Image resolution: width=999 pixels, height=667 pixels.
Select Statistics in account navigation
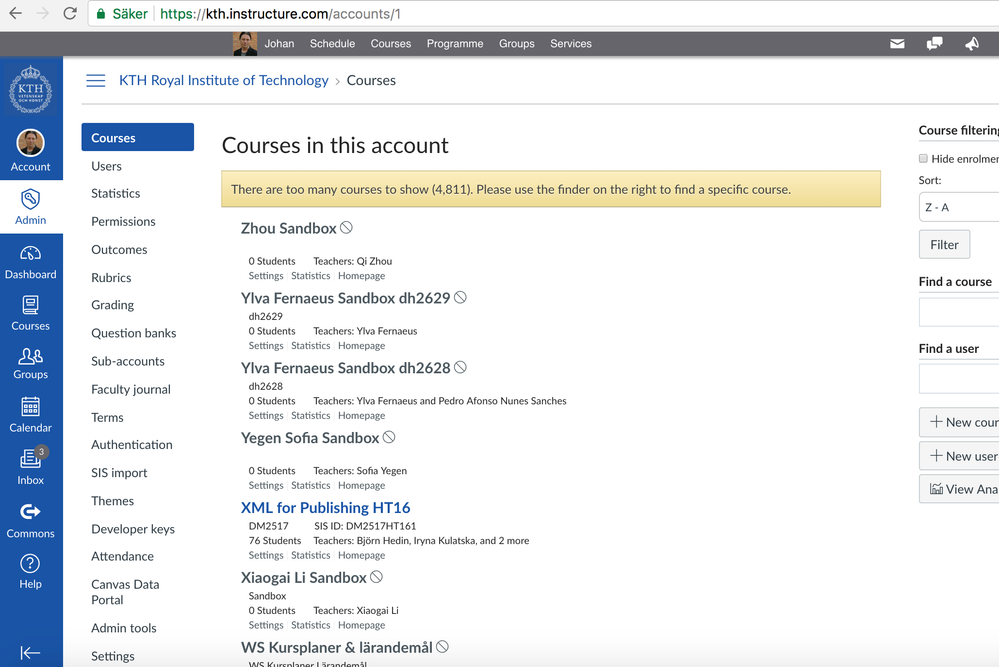pyautogui.click(x=115, y=194)
